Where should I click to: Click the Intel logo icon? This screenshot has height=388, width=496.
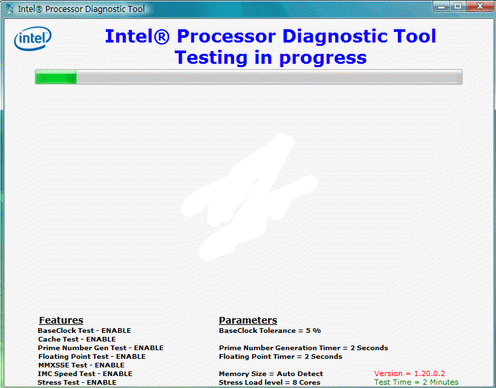click(33, 38)
